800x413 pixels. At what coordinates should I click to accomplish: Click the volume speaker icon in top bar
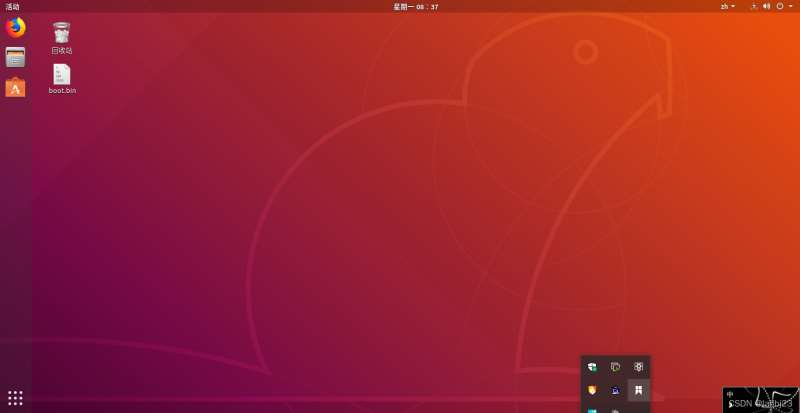tap(766, 7)
